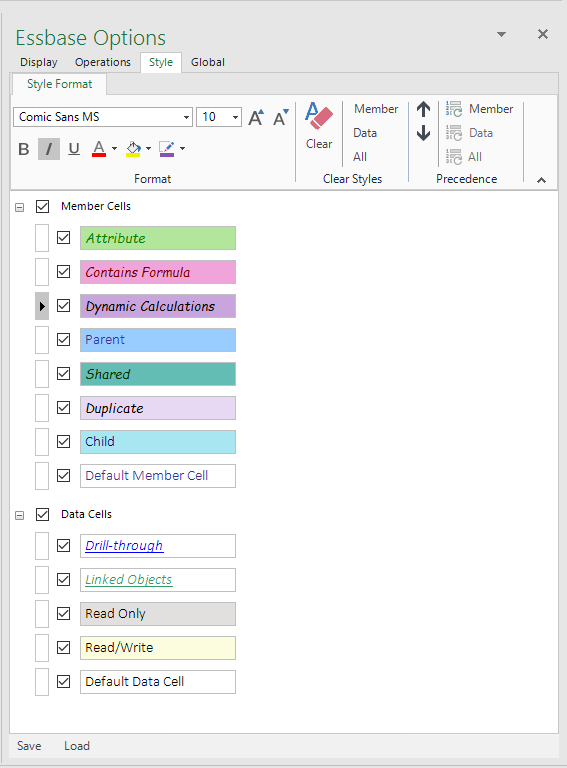Viewport: 567px width, 768px height.
Task: Open fill color dropdown arrow
Action: coord(148,148)
